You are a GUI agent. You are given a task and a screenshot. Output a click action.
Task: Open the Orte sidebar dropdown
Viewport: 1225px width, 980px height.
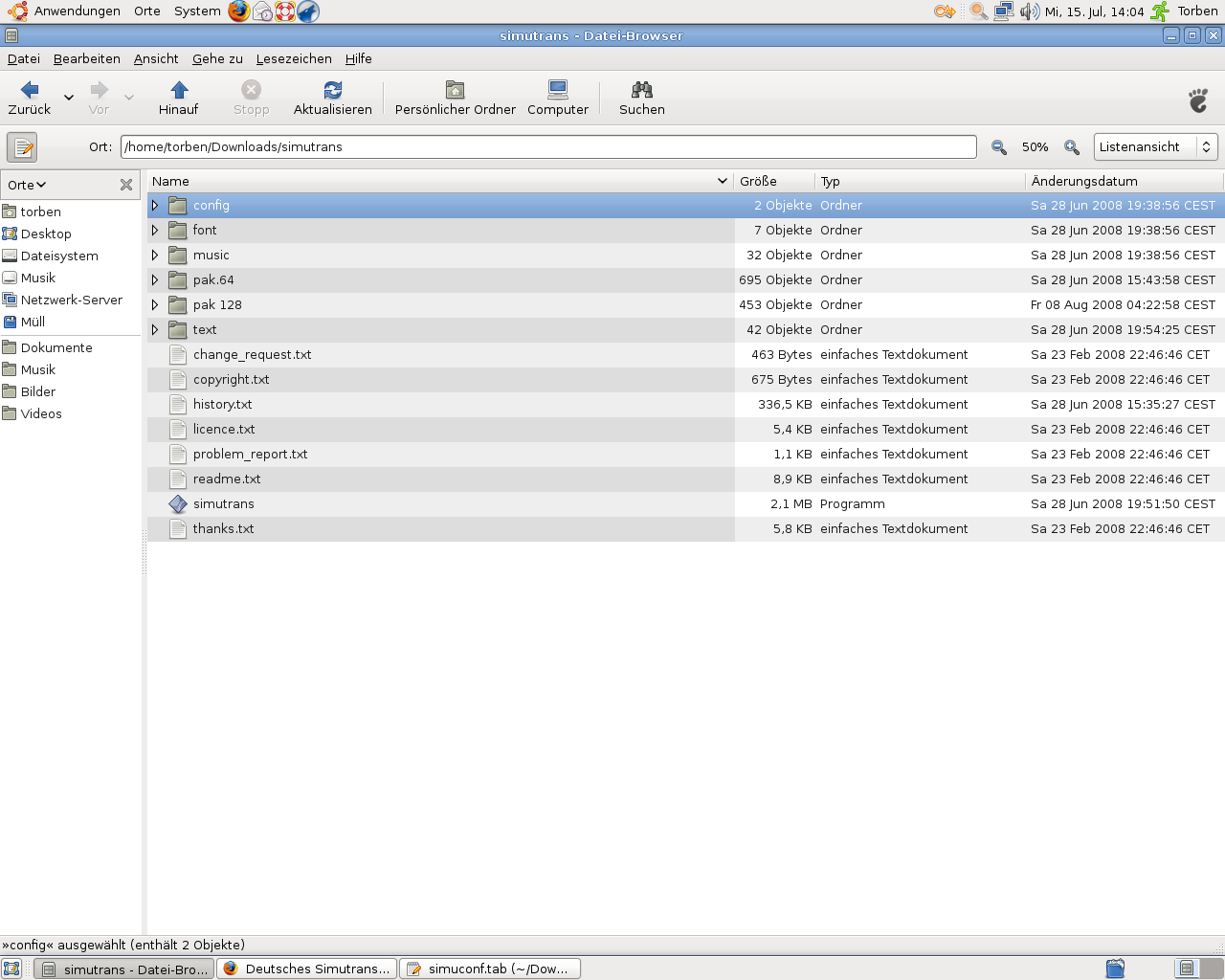pyautogui.click(x=27, y=185)
